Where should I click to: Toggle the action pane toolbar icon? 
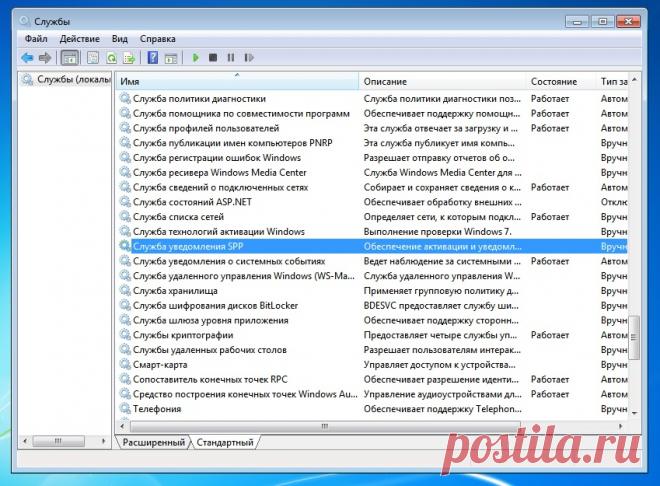171,58
